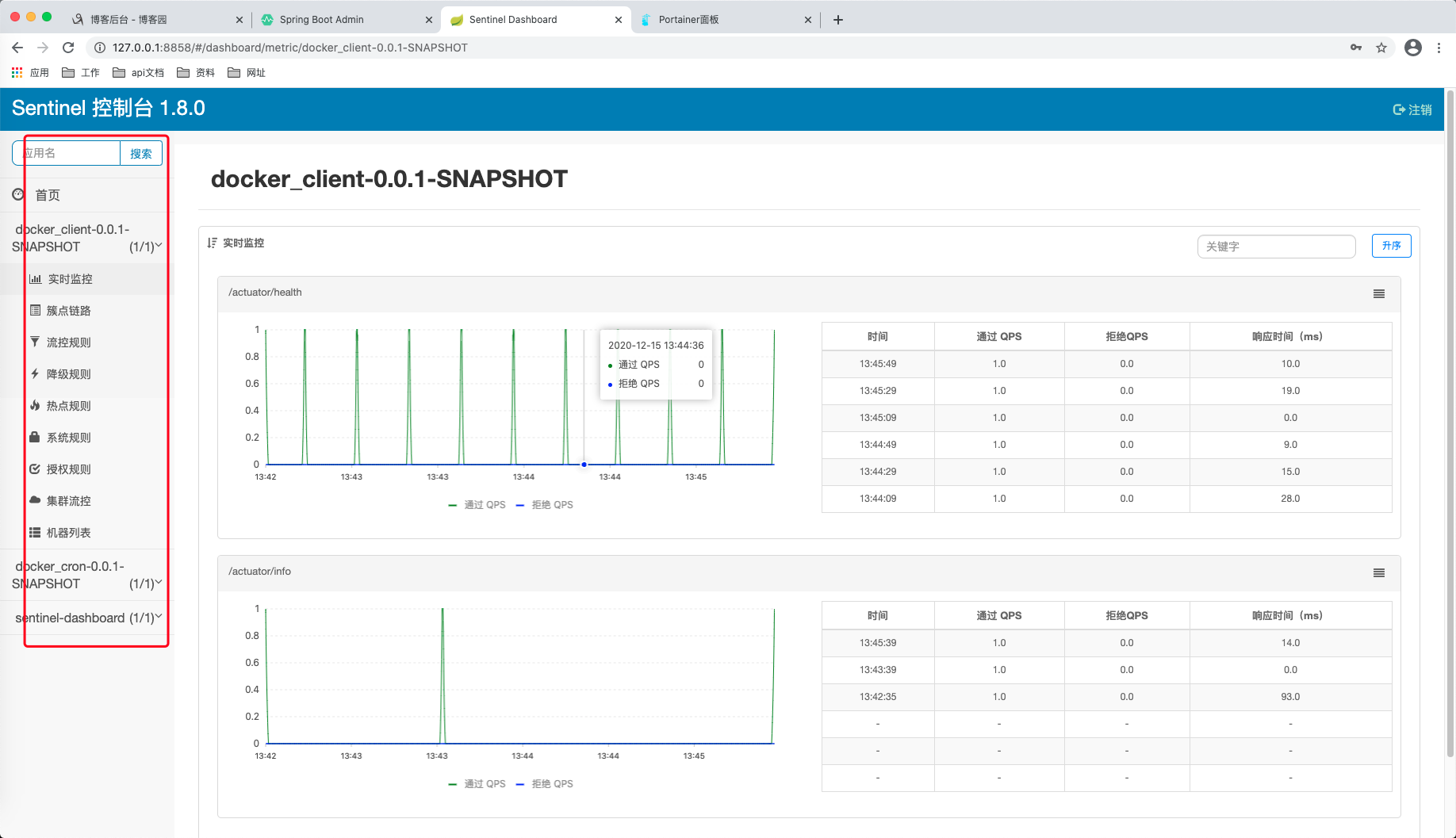Viewport: 1456px width, 838px height.
Task: Click the 授权规则 check icon
Action: coord(35,469)
